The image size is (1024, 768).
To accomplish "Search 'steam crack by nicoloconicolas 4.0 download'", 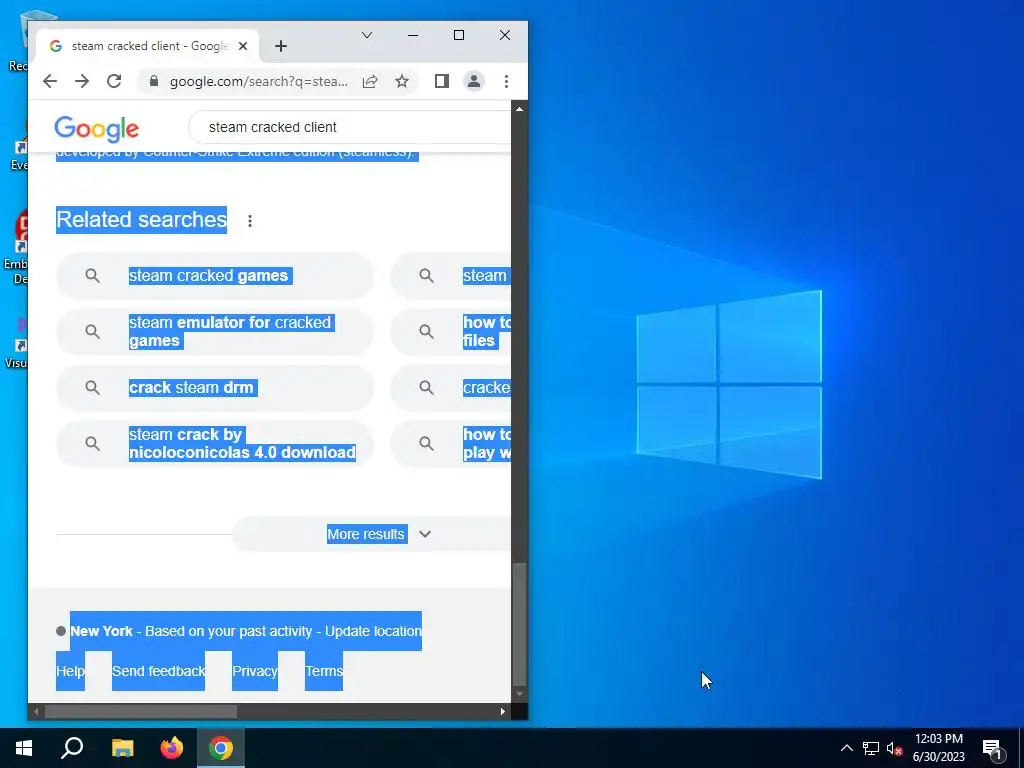I will pos(215,443).
